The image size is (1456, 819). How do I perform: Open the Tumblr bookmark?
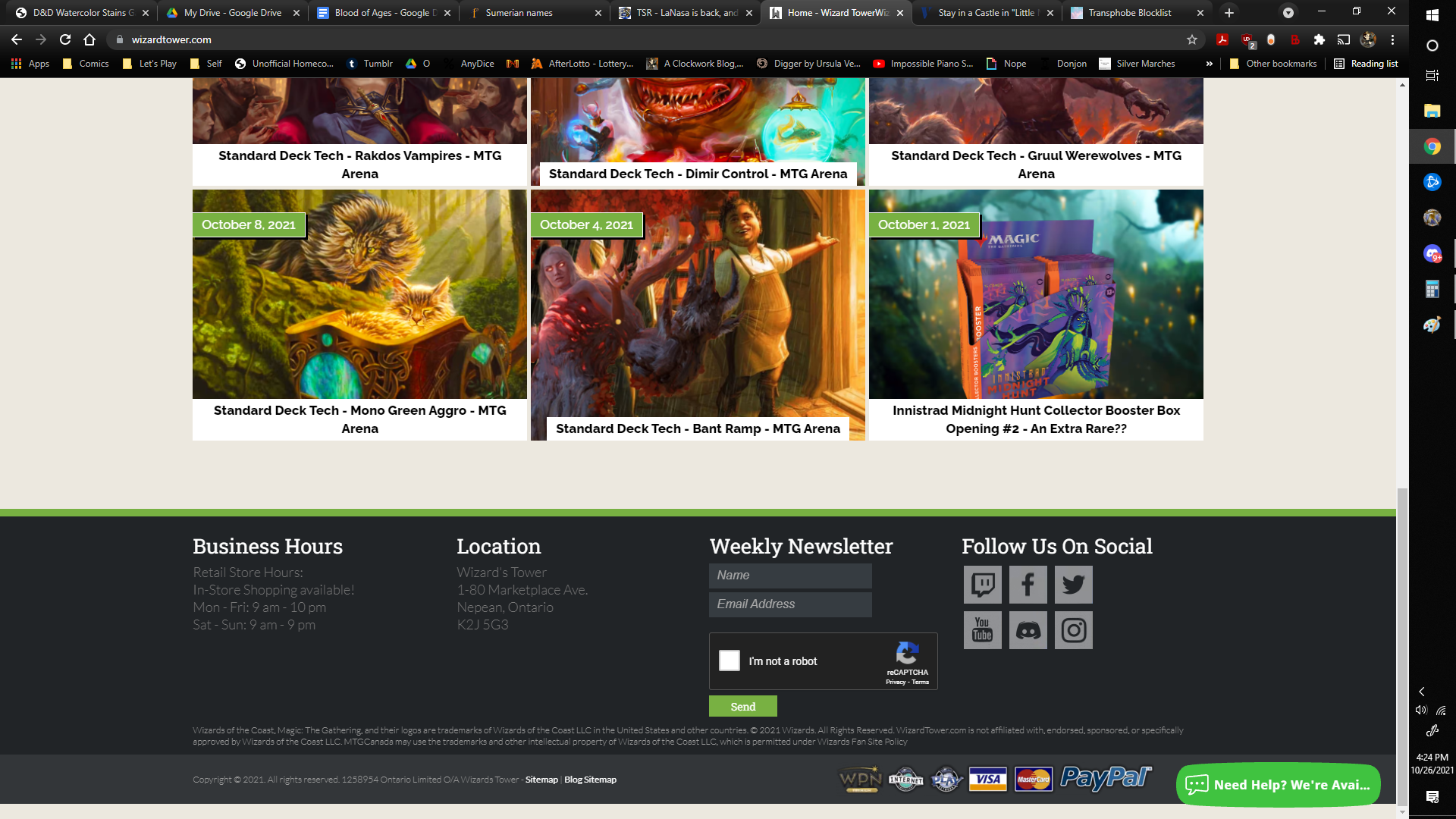click(x=369, y=64)
